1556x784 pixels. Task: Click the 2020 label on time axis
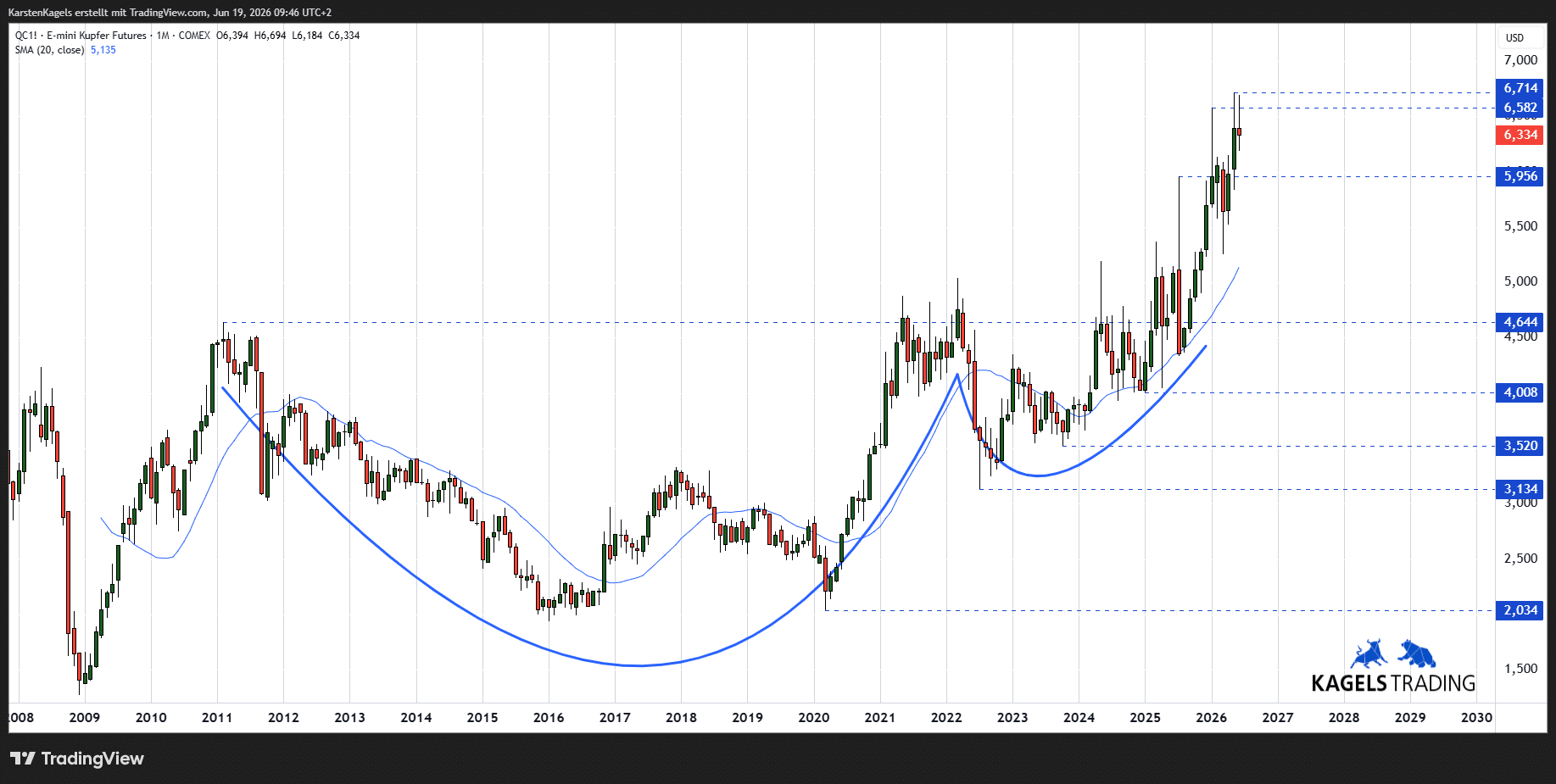(x=813, y=718)
